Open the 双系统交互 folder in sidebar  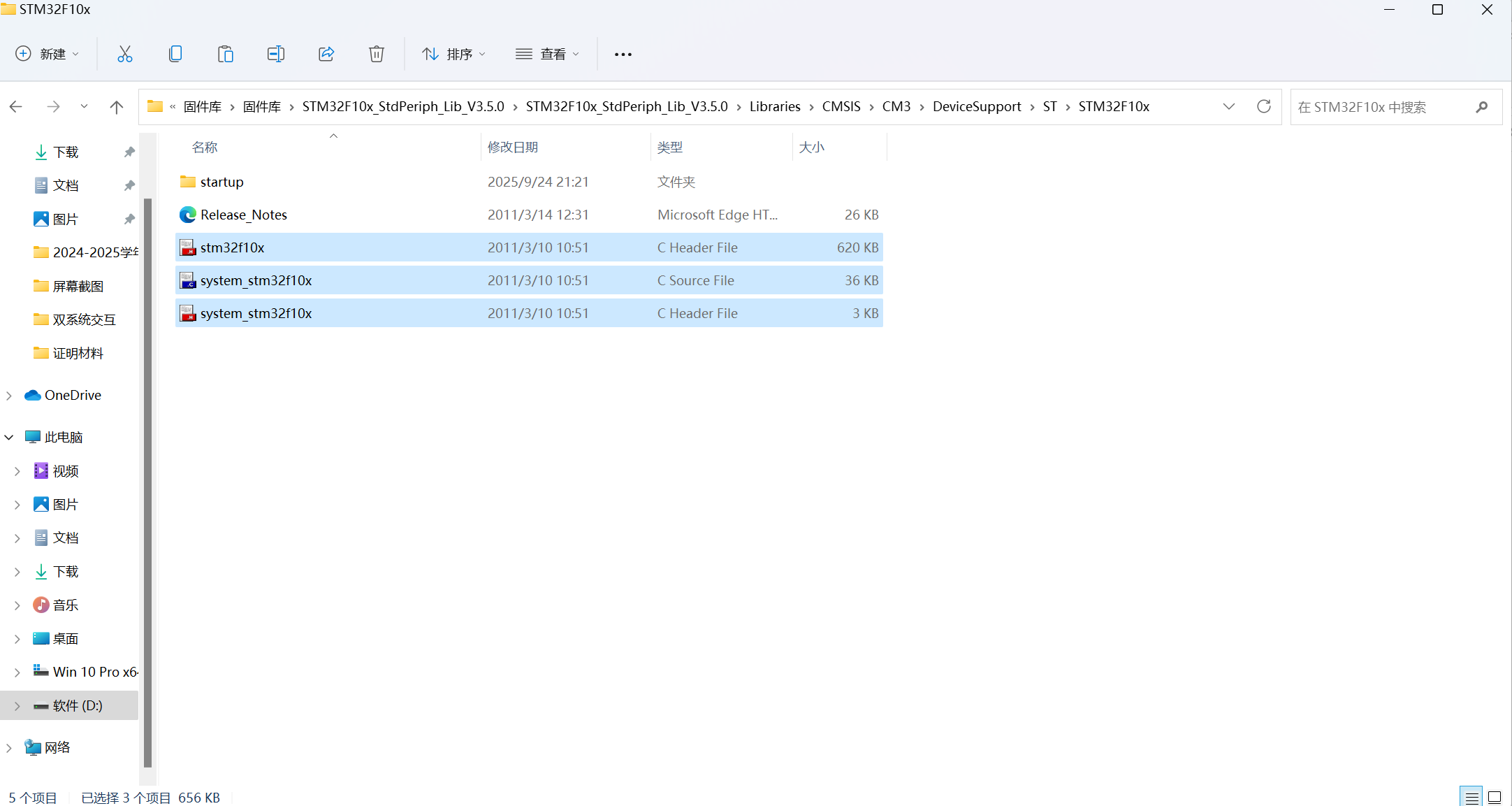pos(74,319)
